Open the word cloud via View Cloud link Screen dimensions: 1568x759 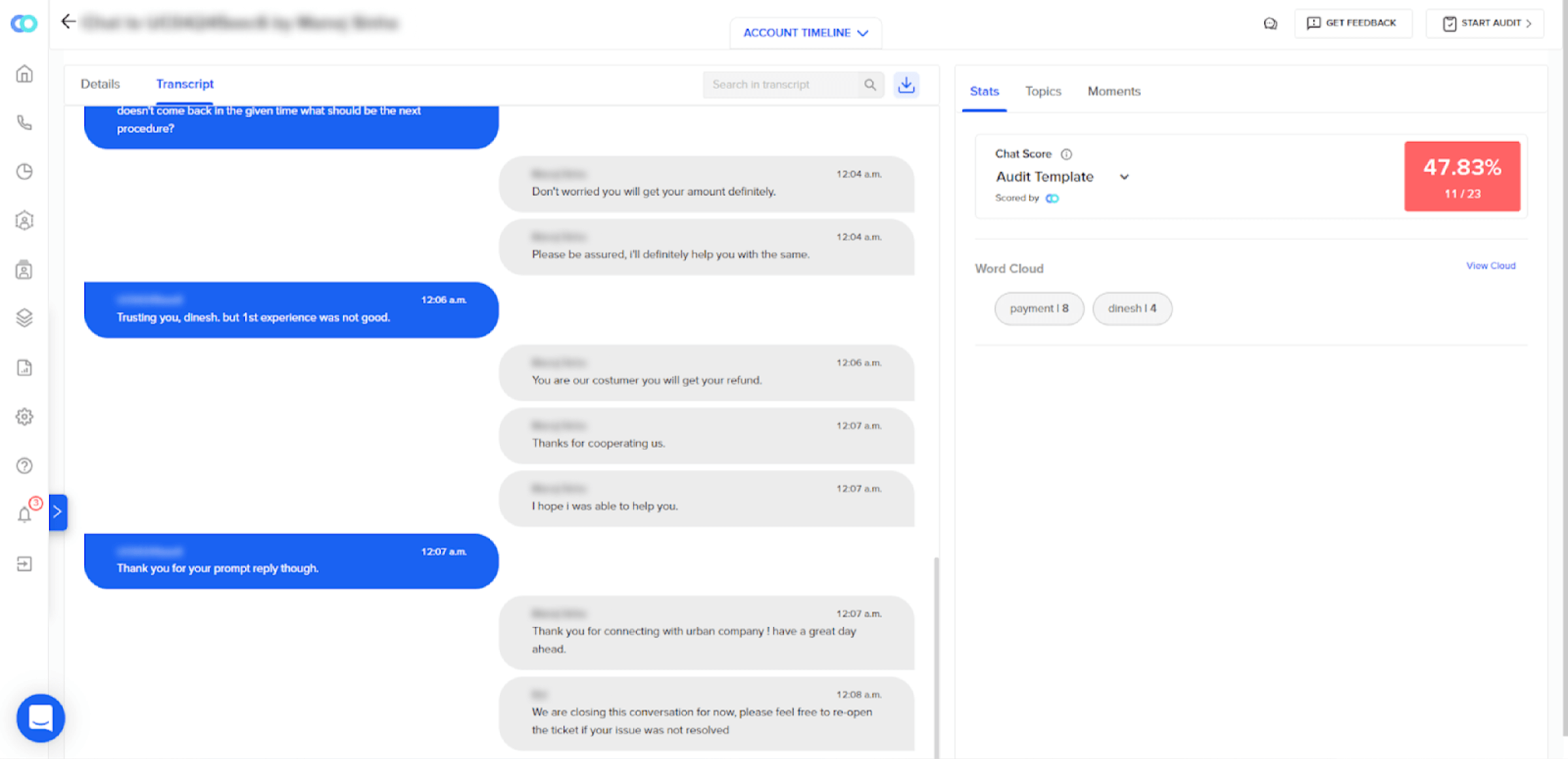(1491, 265)
